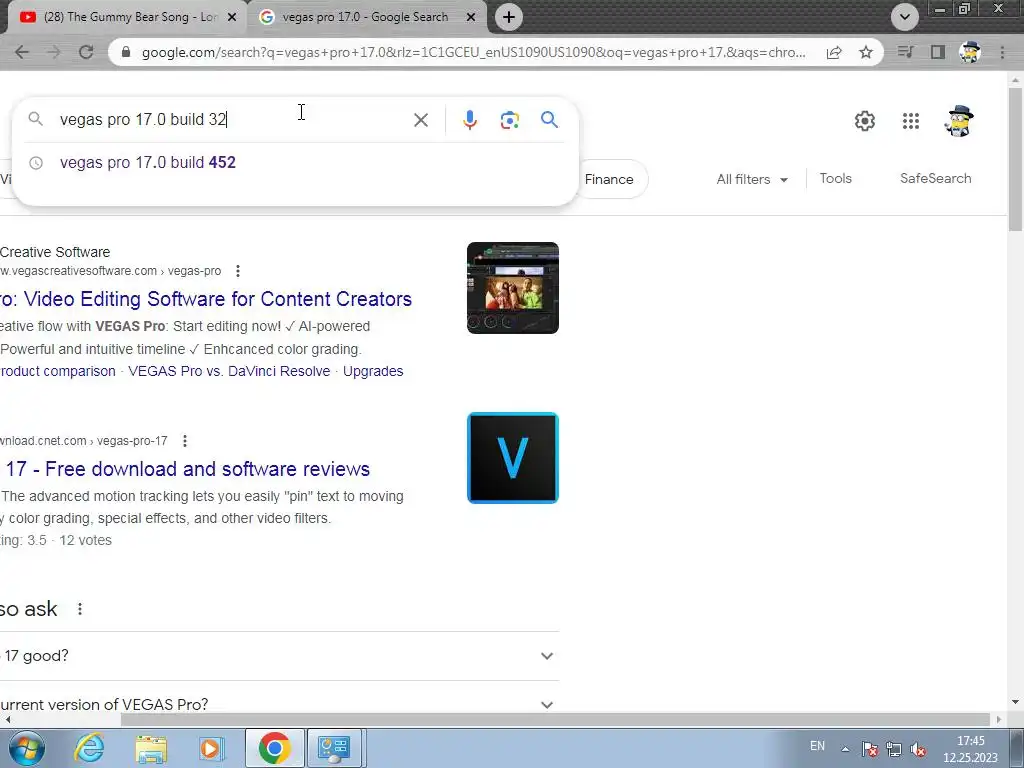The image size is (1024, 768).
Task: Open result options for cnet vegas-pro-17
Action: pyautogui.click(x=185, y=441)
